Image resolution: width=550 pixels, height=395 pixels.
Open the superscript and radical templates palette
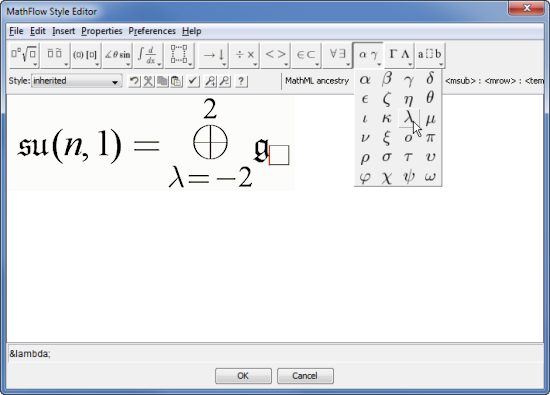click(x=24, y=55)
